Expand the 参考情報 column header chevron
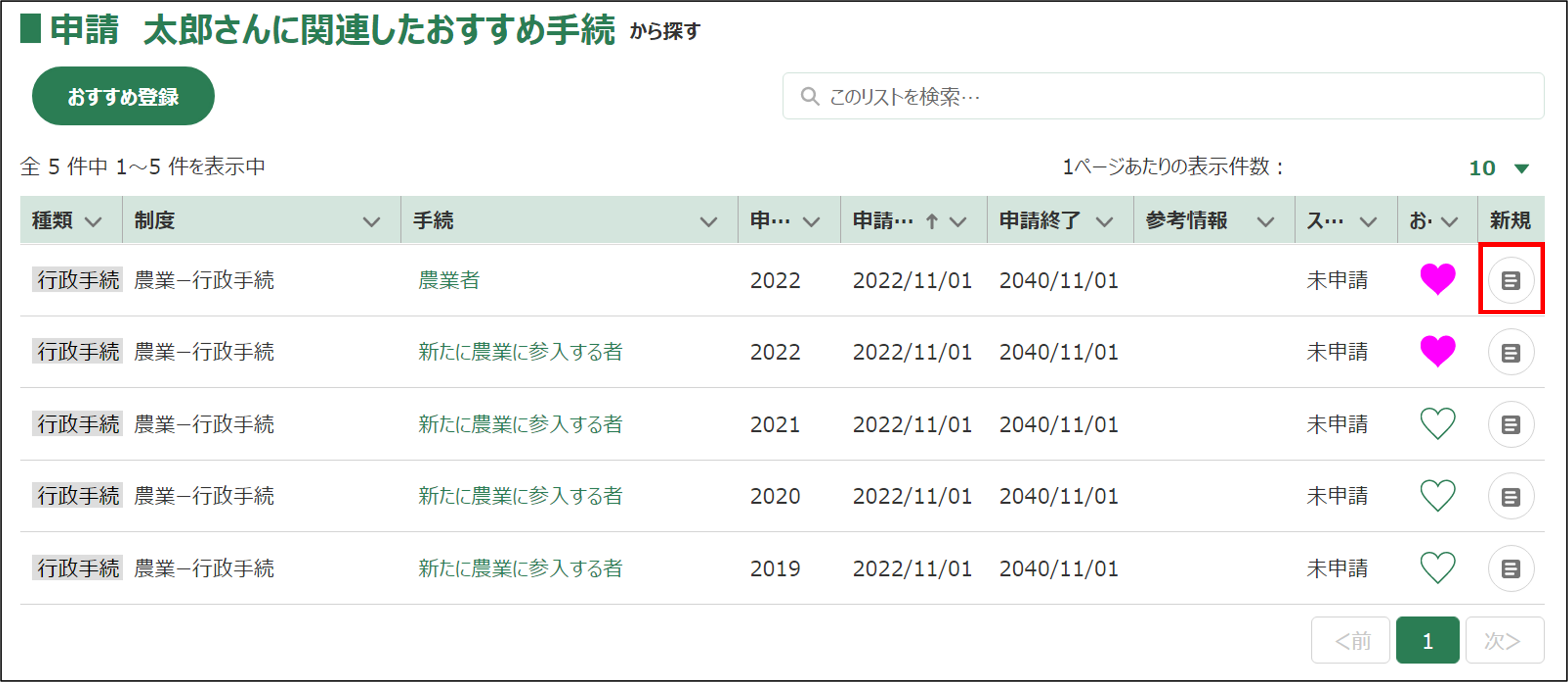Screen dimensions: 1568x682 (1266, 222)
